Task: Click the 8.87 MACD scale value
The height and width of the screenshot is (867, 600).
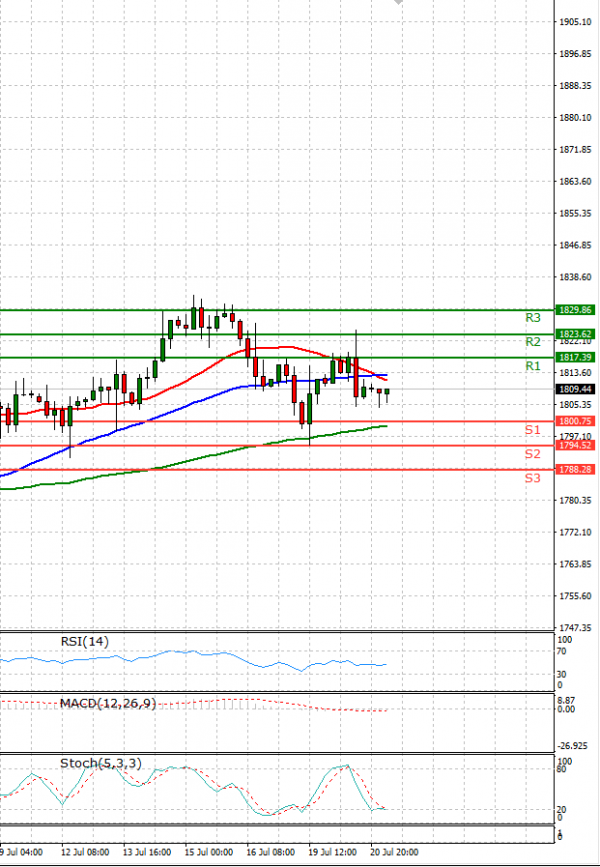Action: pyautogui.click(x=567, y=700)
